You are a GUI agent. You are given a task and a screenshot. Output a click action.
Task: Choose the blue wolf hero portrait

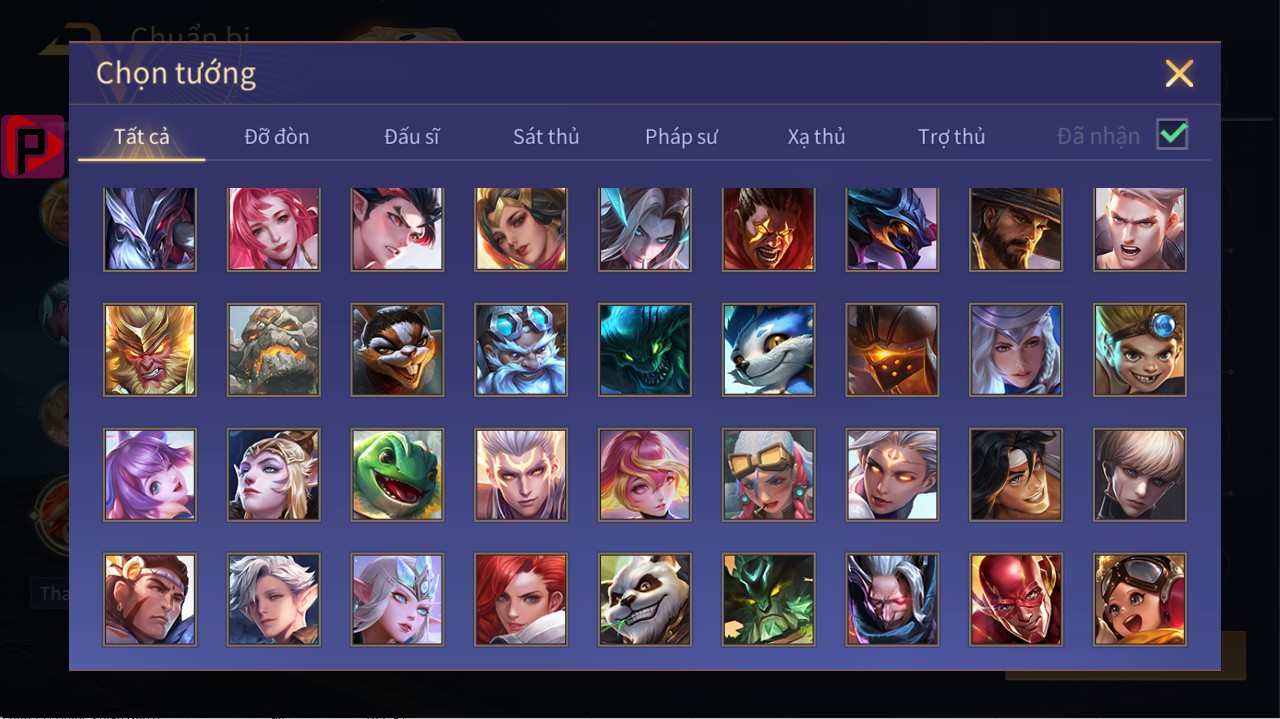769,350
